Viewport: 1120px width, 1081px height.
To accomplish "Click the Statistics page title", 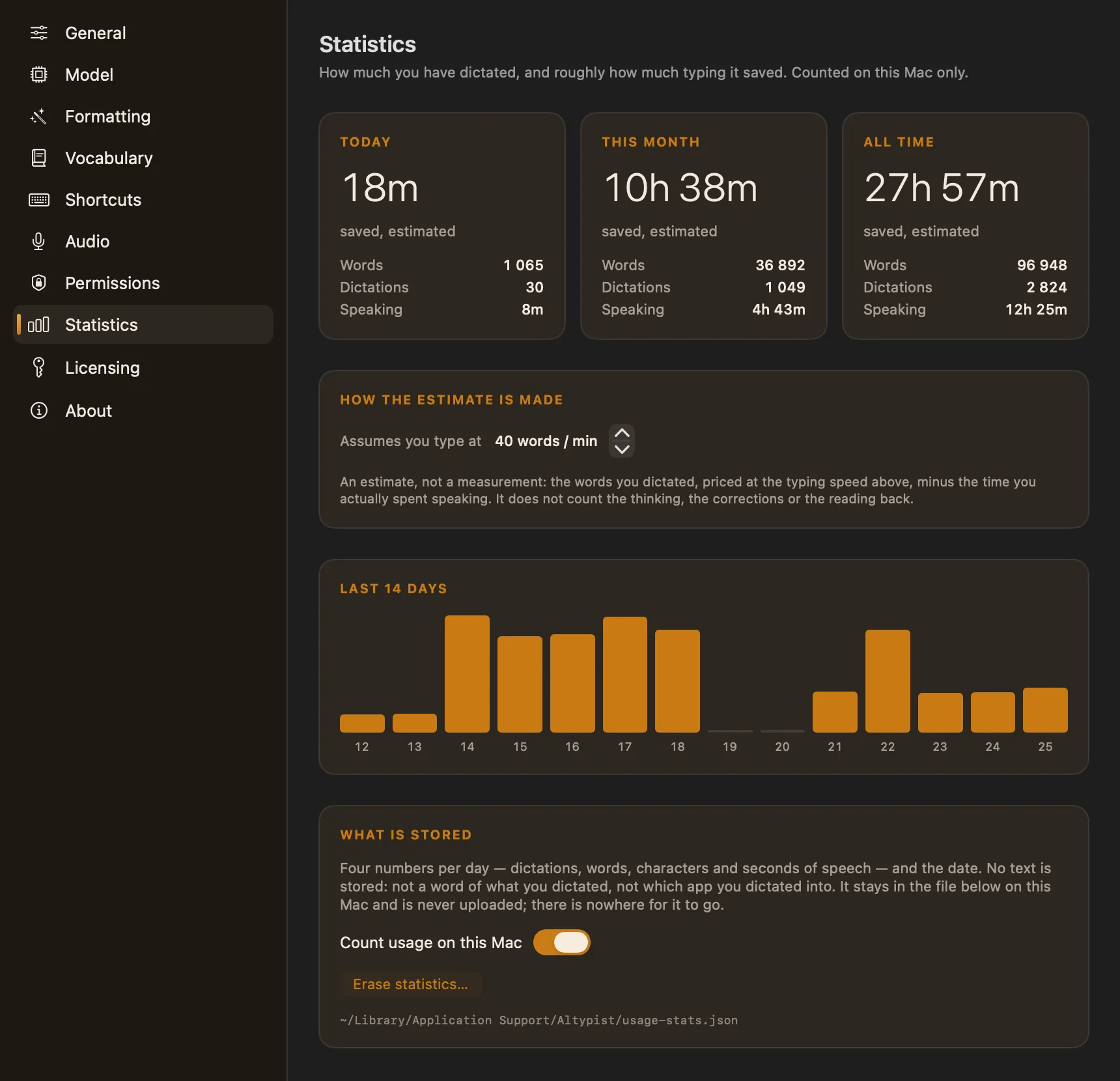I will point(367,44).
